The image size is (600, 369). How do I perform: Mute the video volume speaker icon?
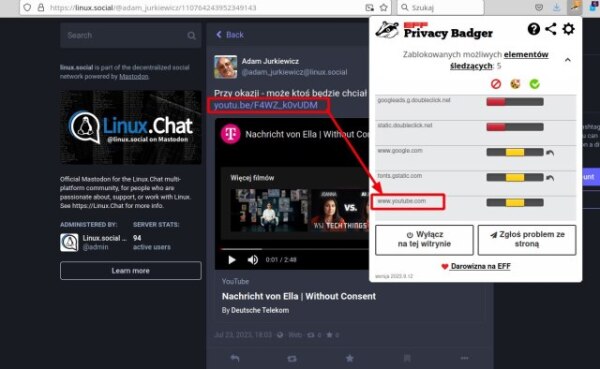click(x=253, y=260)
